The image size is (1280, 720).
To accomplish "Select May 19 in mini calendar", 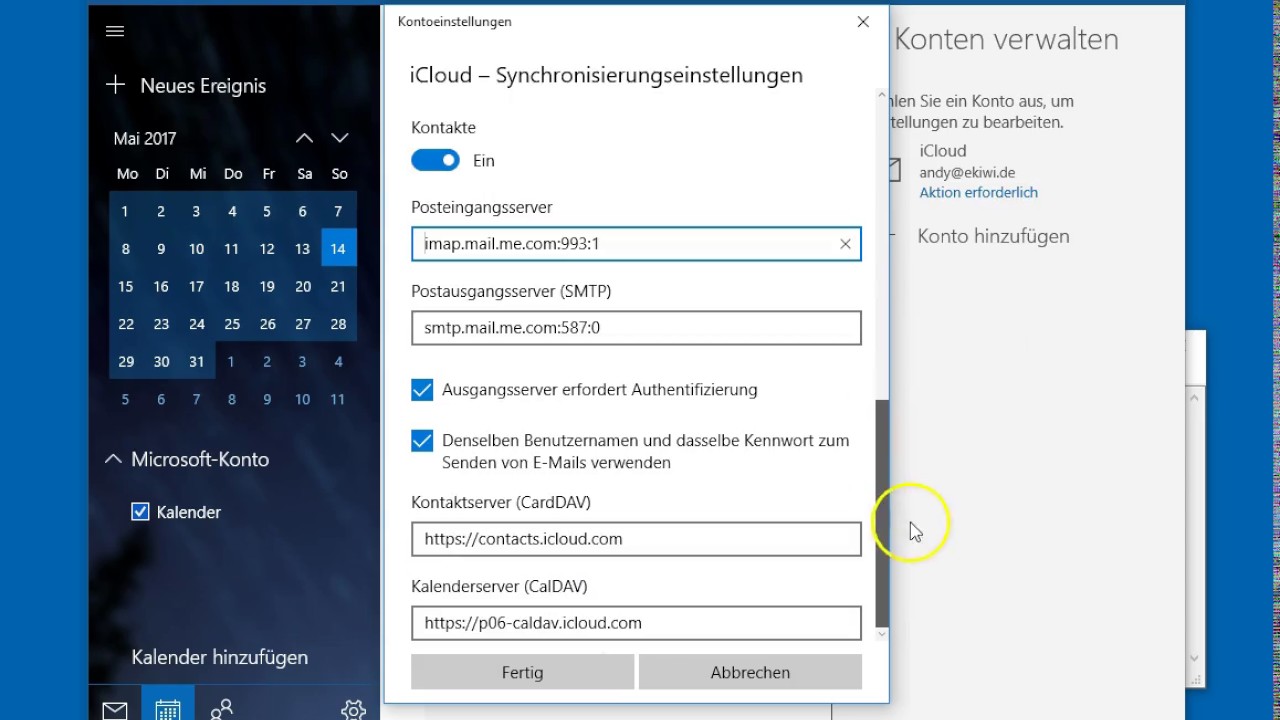I will tap(267, 287).
